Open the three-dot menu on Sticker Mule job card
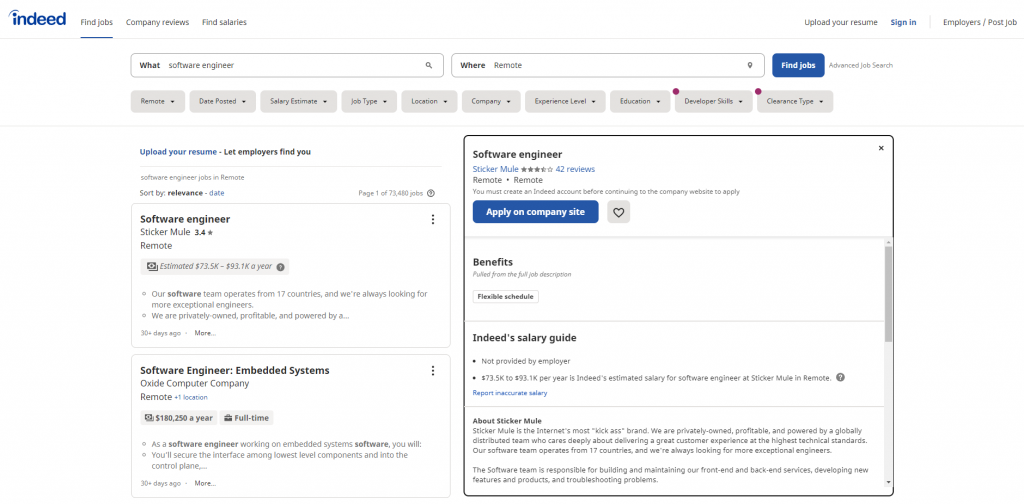The height and width of the screenshot is (504, 1024). pyautogui.click(x=432, y=219)
